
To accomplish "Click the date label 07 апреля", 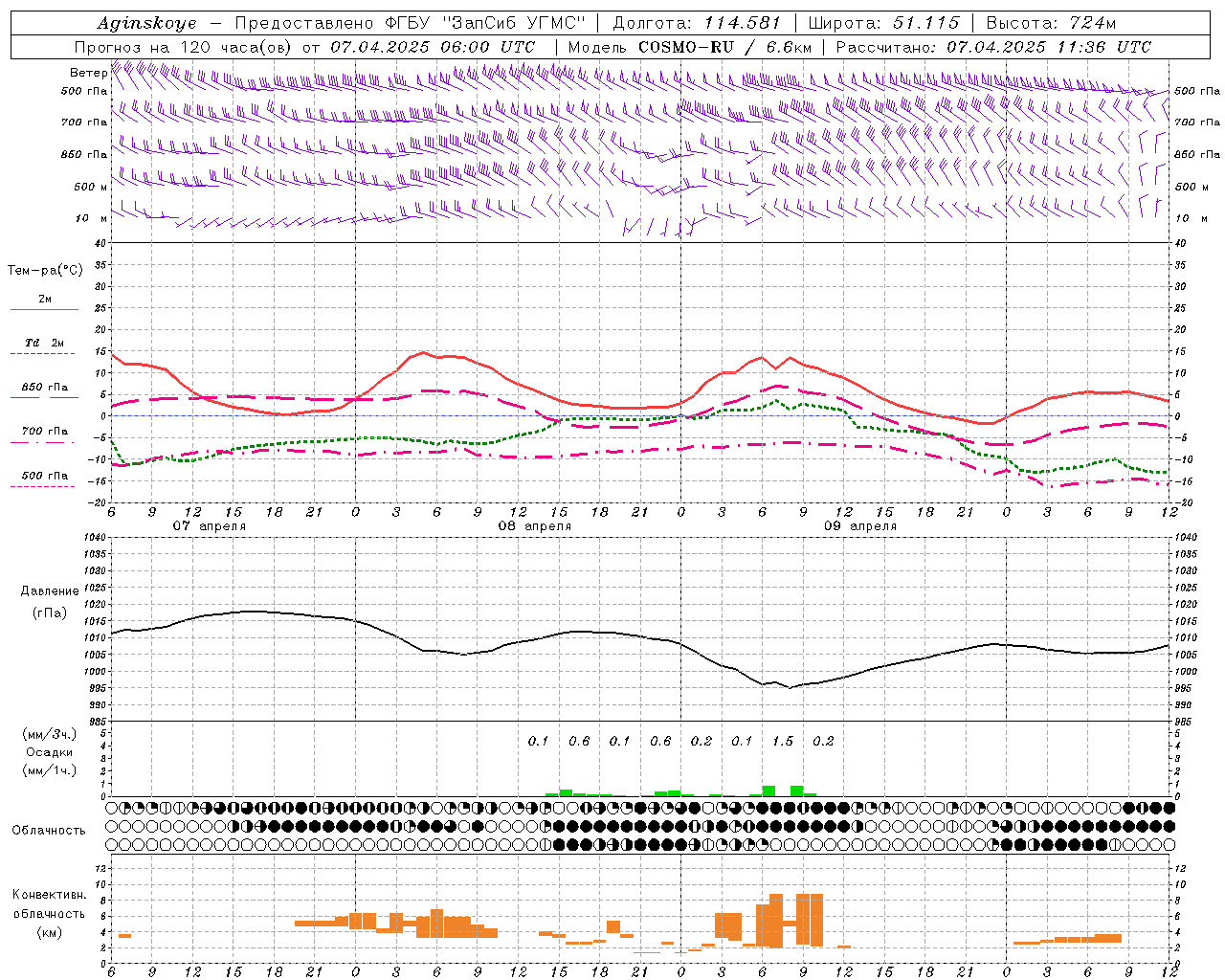I will coord(209,526).
